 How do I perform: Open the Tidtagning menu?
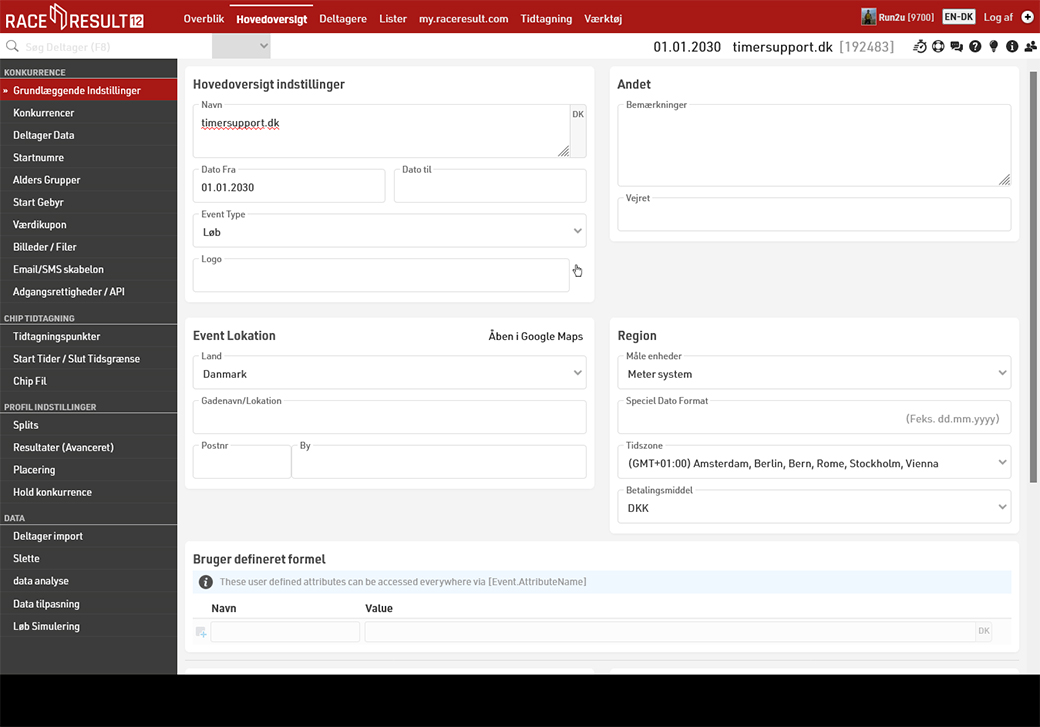(x=546, y=18)
